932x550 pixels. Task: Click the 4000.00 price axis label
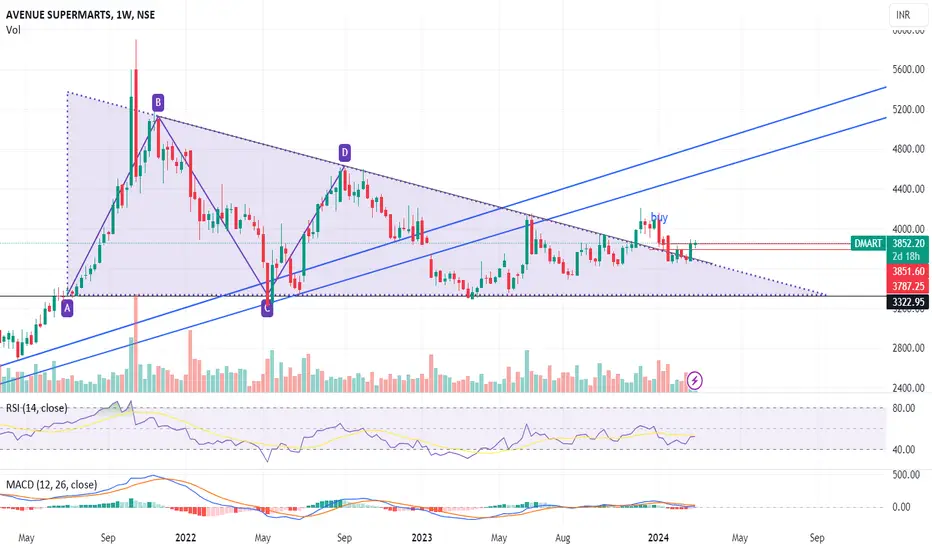(x=908, y=229)
